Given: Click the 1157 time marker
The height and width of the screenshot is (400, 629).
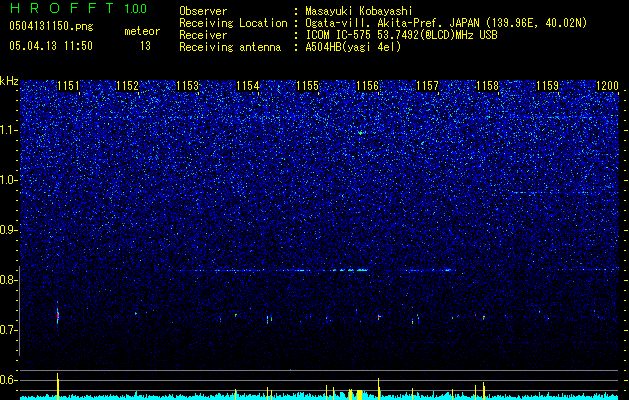Looking at the screenshot, I should (x=428, y=86).
